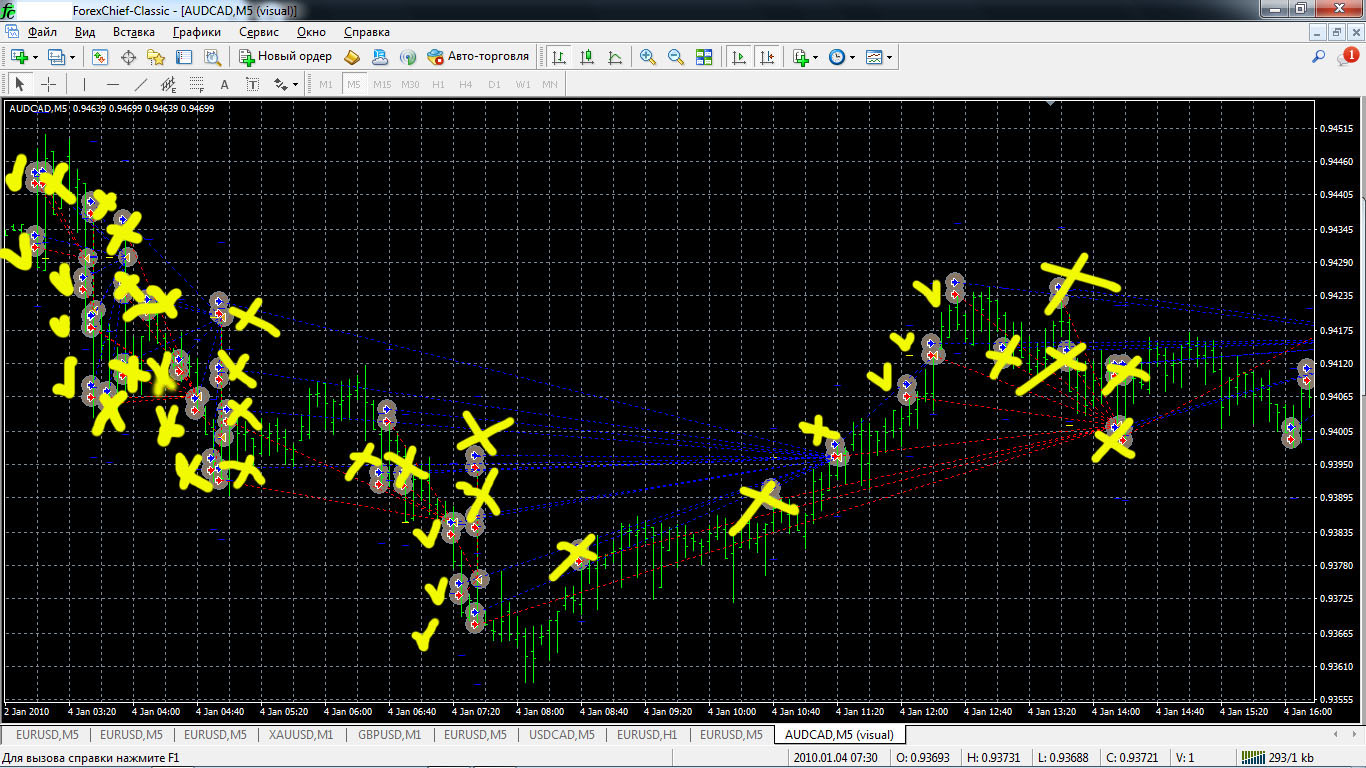Open the Market Watch window icon
1366x768 pixels.
100,57
